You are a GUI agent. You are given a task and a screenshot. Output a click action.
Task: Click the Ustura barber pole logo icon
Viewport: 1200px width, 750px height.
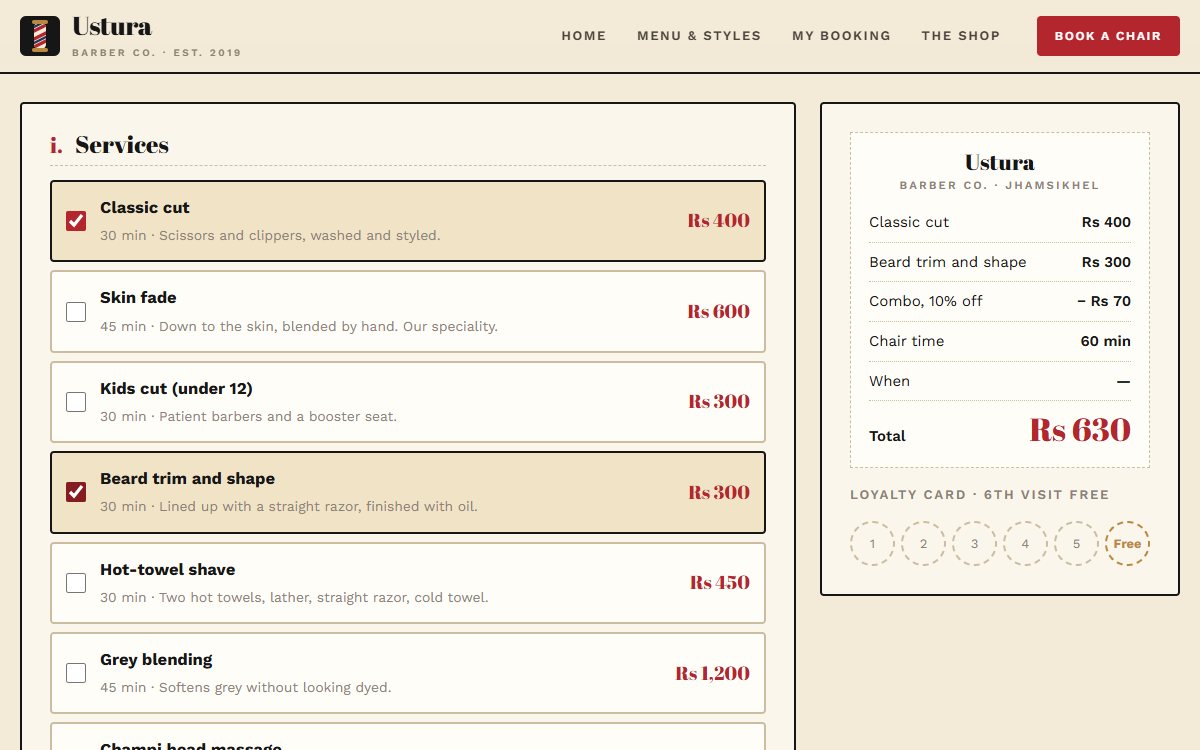point(40,36)
